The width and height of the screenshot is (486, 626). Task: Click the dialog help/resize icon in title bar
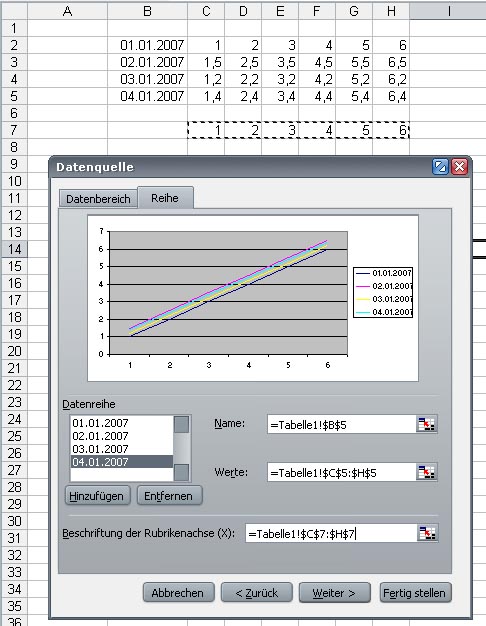[440, 166]
